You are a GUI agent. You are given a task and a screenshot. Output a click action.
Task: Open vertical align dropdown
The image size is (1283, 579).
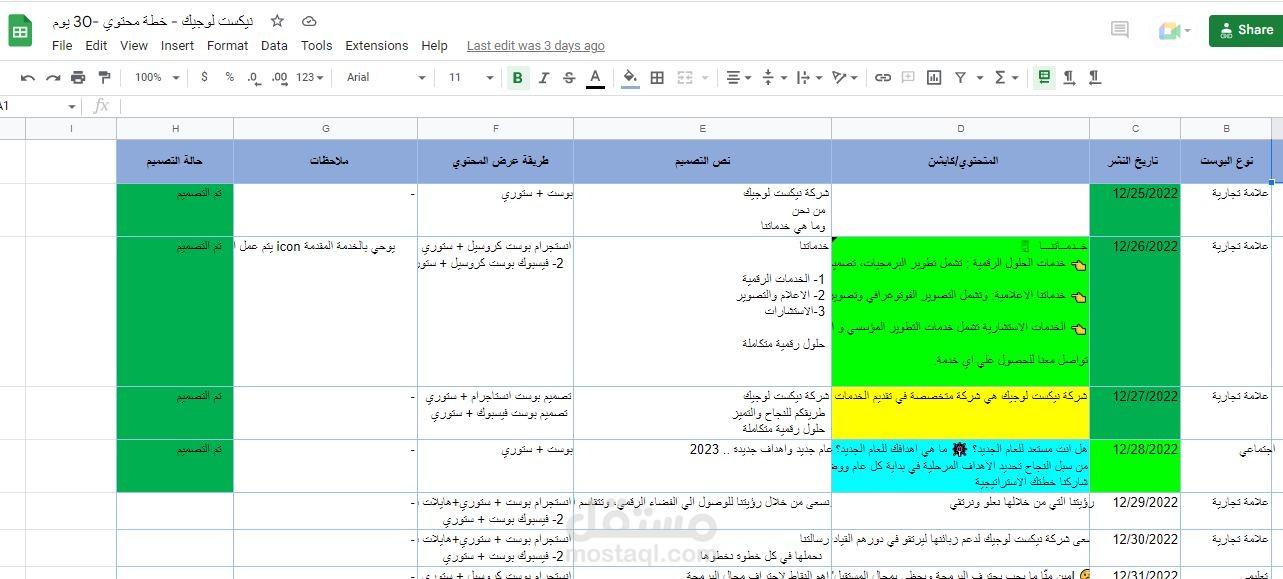click(x=774, y=77)
